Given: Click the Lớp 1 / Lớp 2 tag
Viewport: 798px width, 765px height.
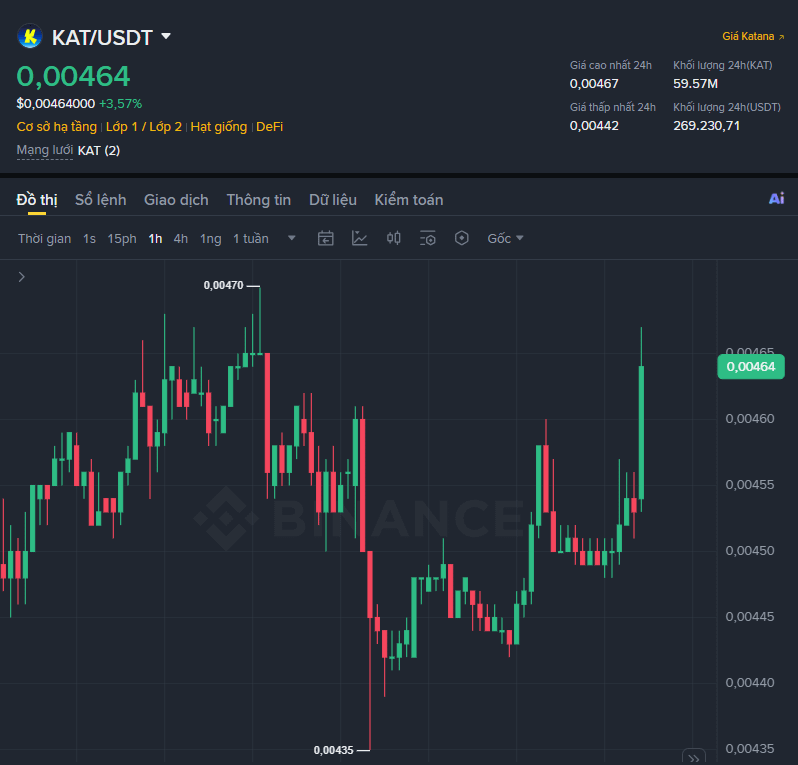Looking at the screenshot, I should point(144,127).
